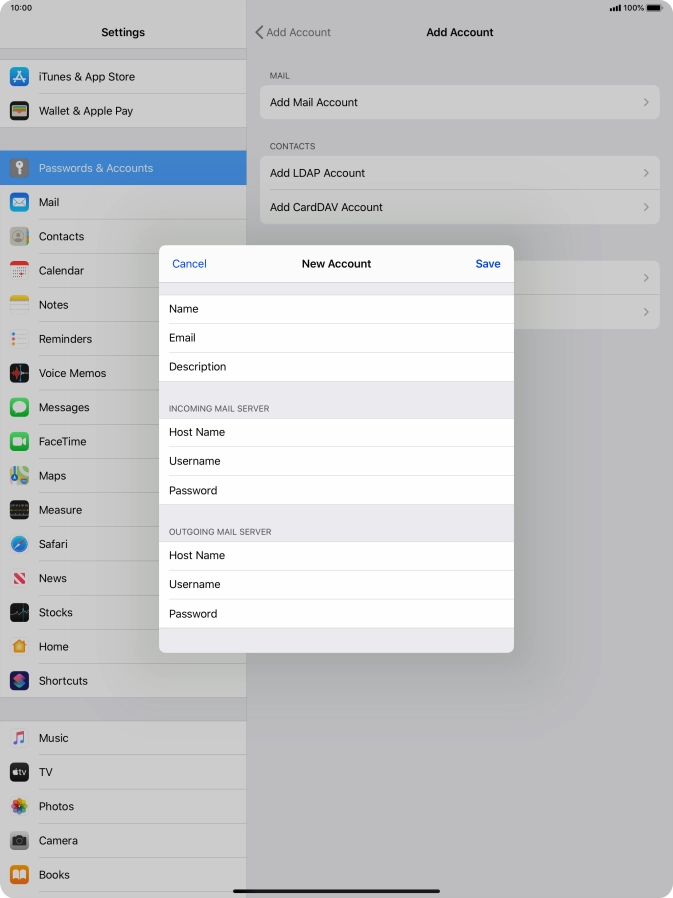
Task: Open the Maps icon in sidebar
Action: (19, 476)
